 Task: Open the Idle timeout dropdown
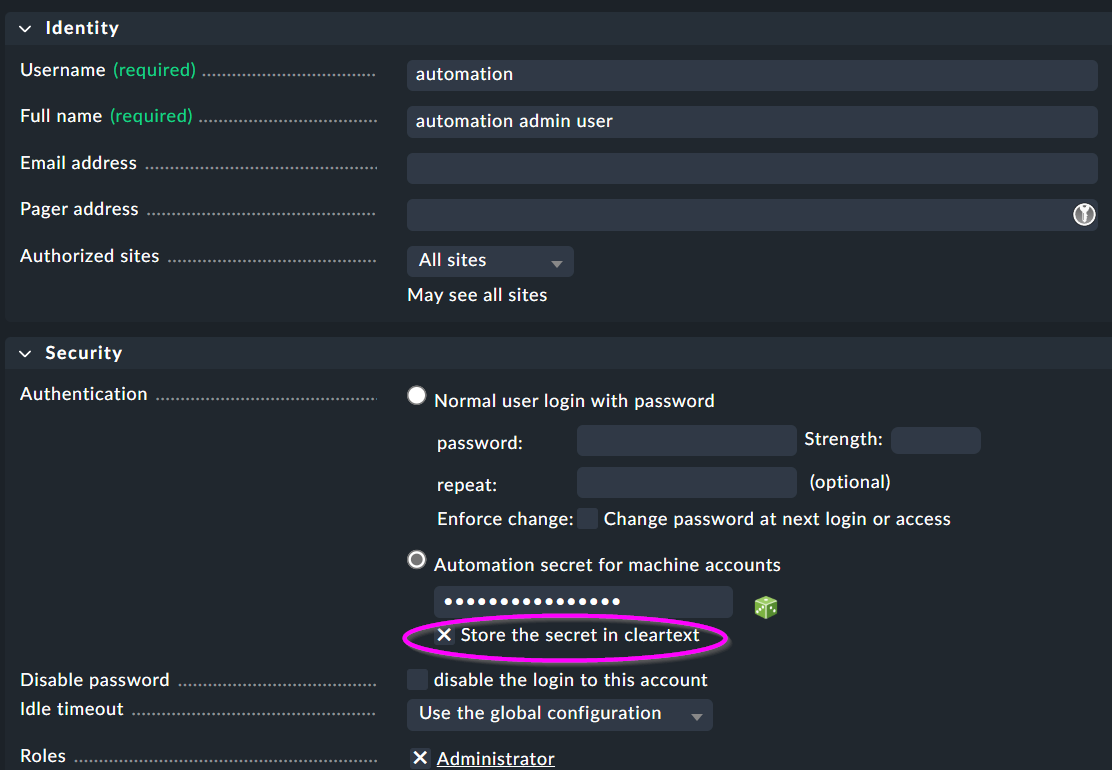tap(559, 714)
